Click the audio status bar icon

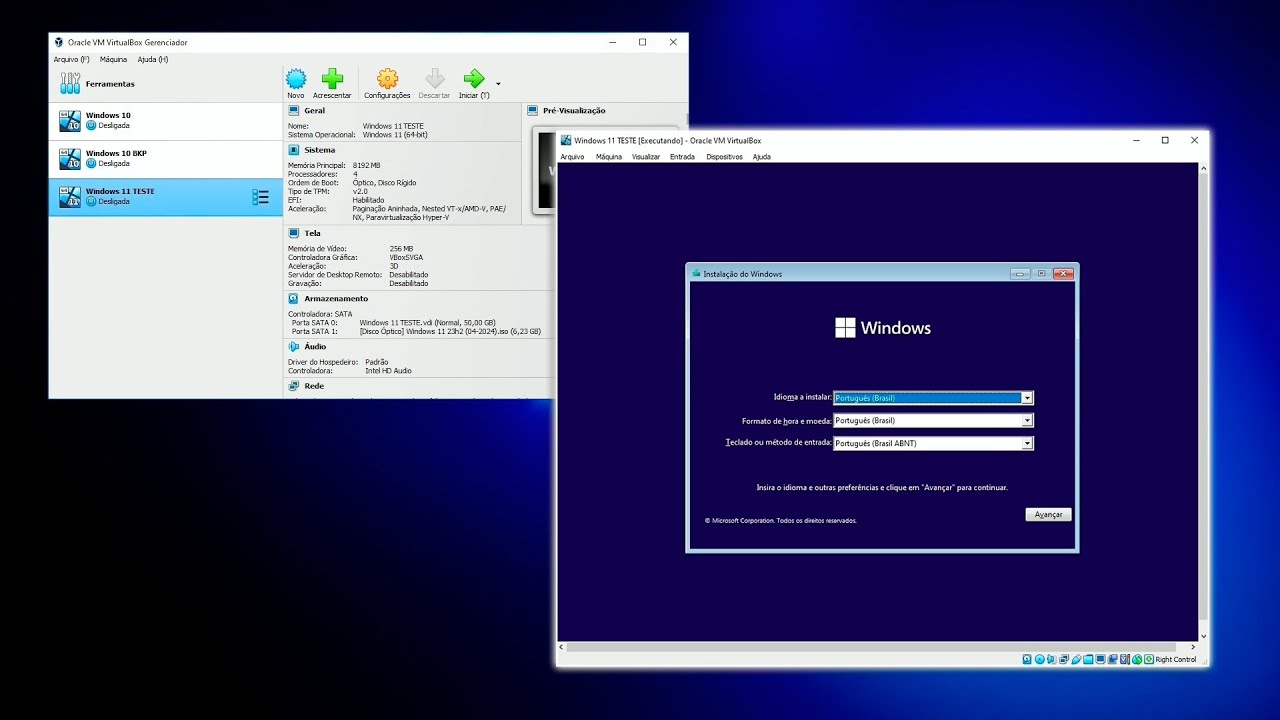(1051, 659)
